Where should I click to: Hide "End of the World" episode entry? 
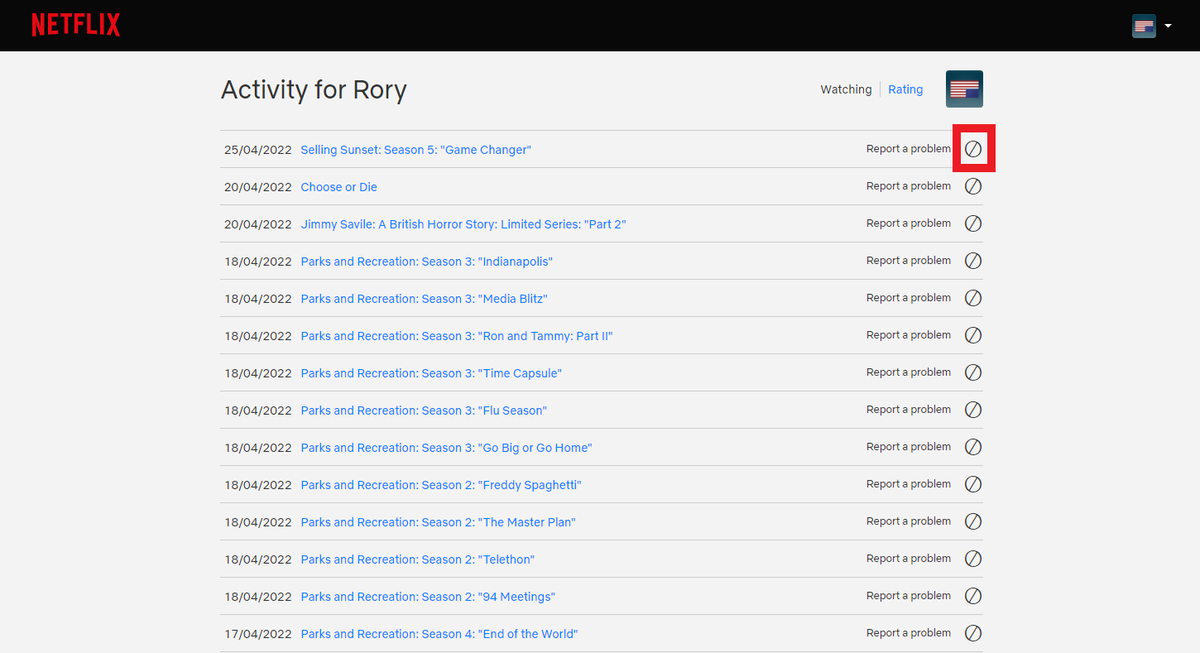[973, 633]
